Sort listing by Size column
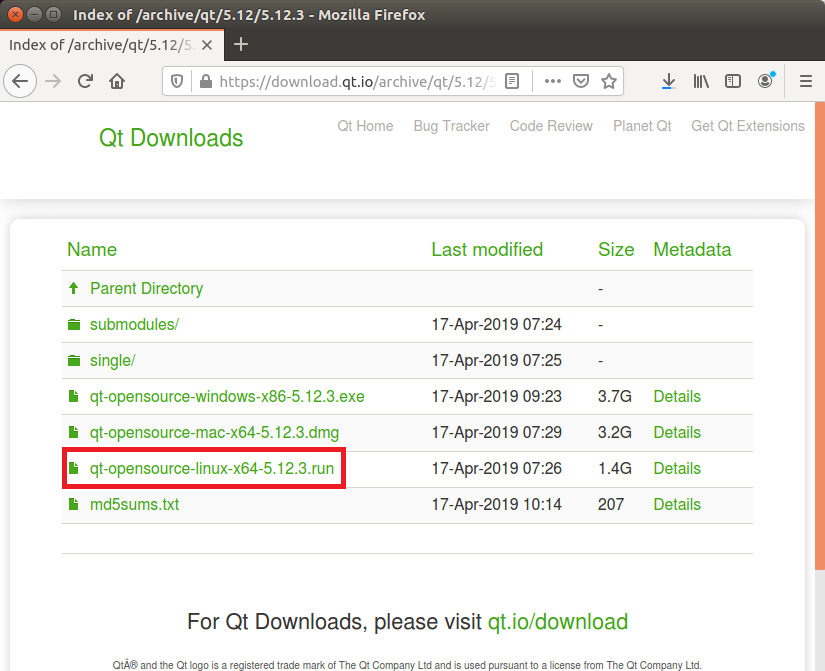The image size is (825, 671). tap(616, 249)
